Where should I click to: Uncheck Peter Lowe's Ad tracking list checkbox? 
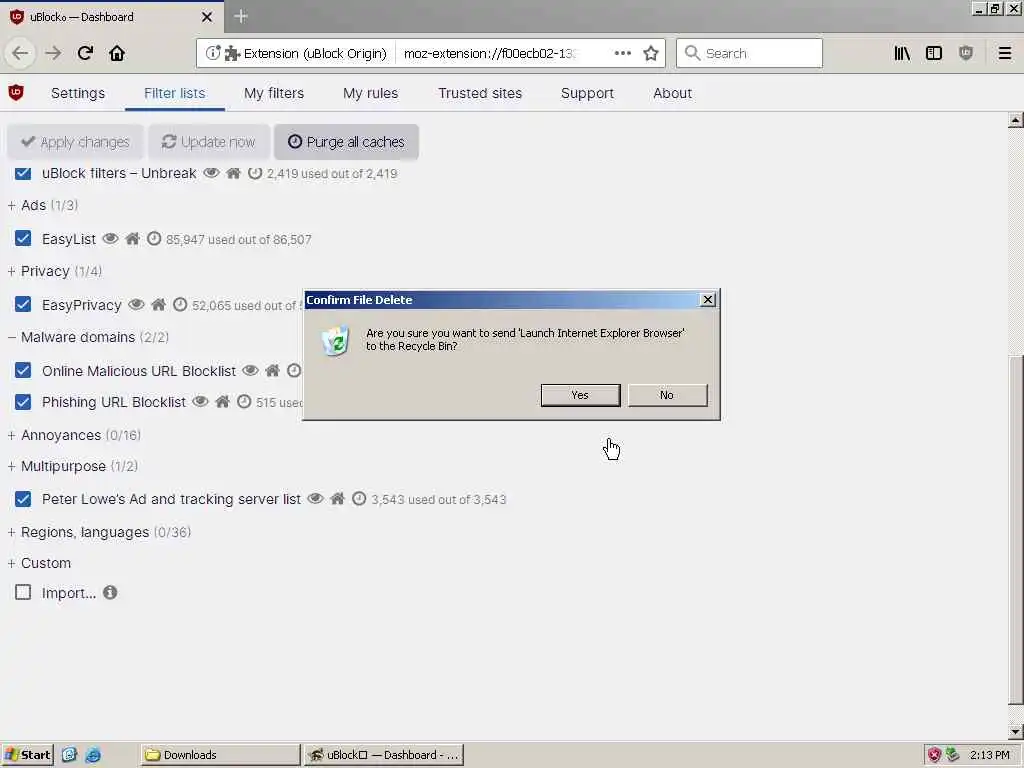point(23,499)
